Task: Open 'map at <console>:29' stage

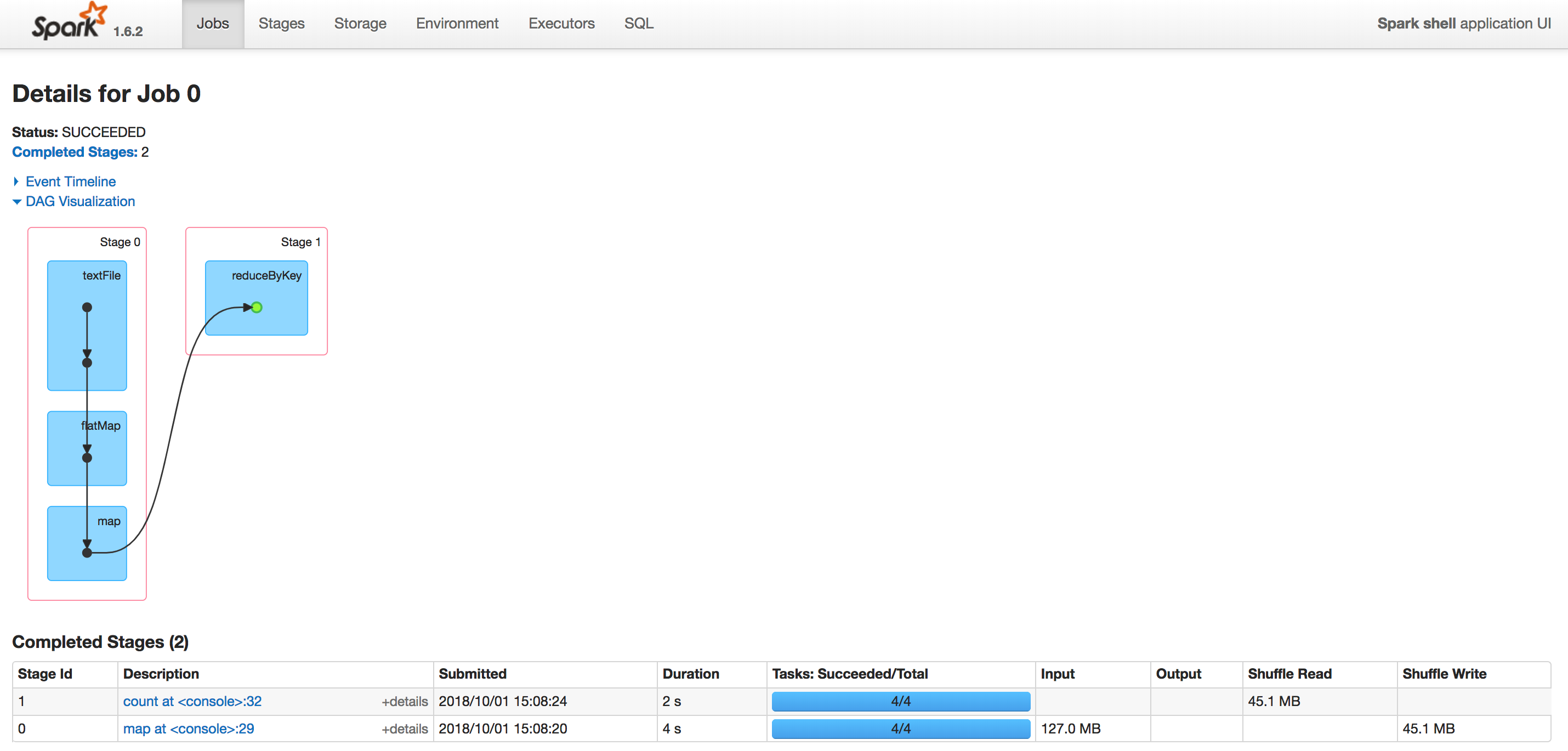Action: (x=189, y=729)
